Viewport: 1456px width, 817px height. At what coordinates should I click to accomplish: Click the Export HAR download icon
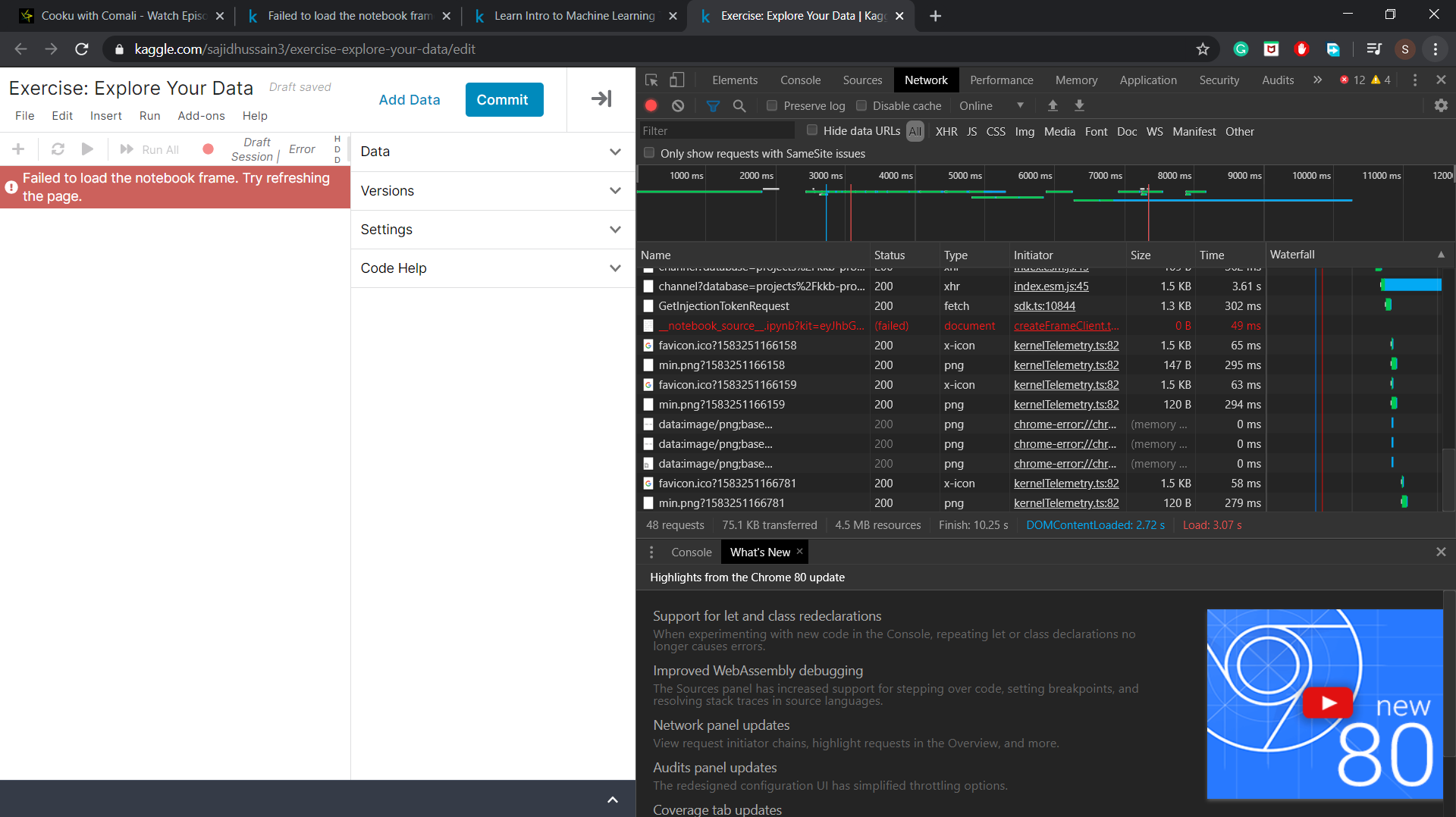1079,106
